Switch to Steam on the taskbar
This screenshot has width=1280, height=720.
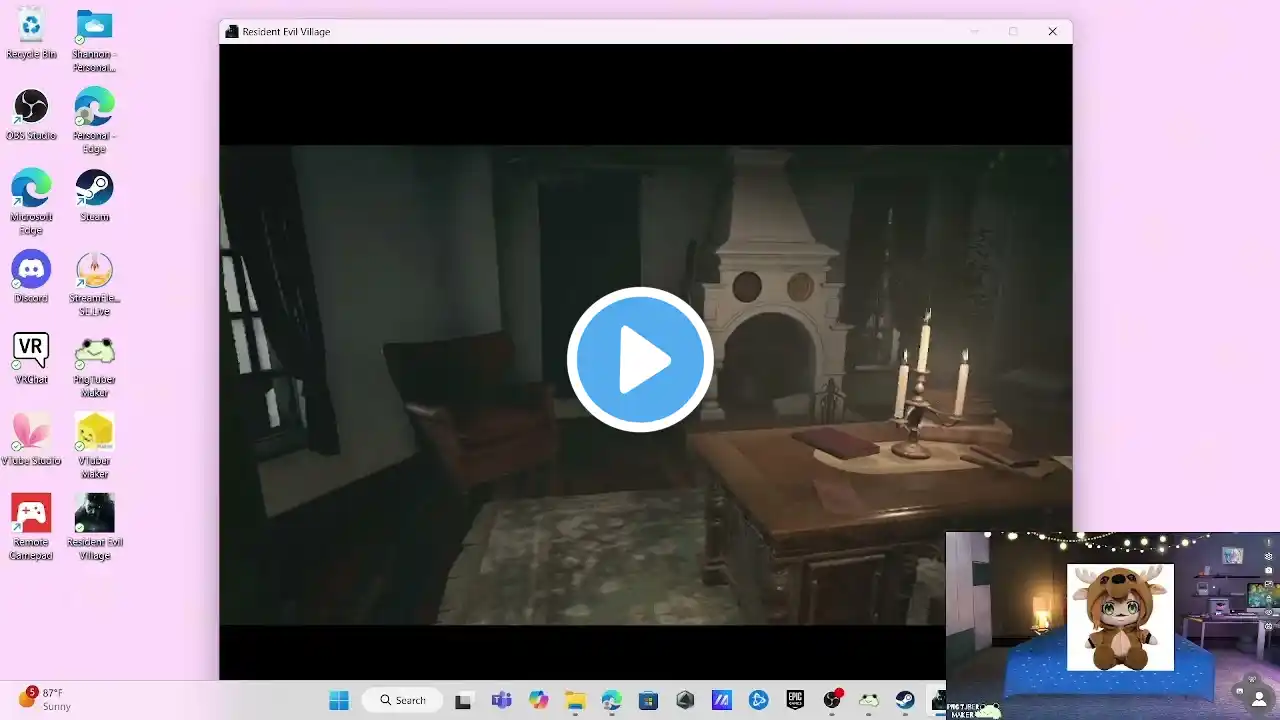pyautogui.click(x=905, y=700)
